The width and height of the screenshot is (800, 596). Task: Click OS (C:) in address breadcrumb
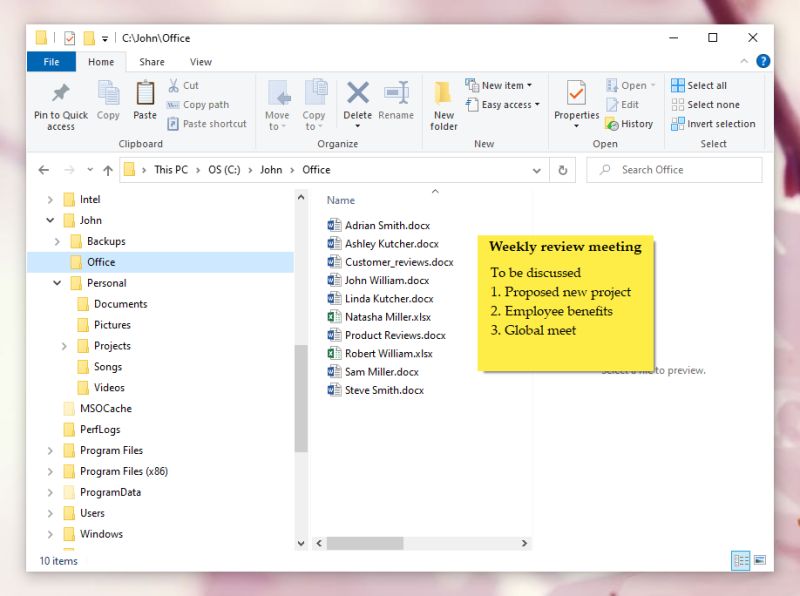click(224, 170)
